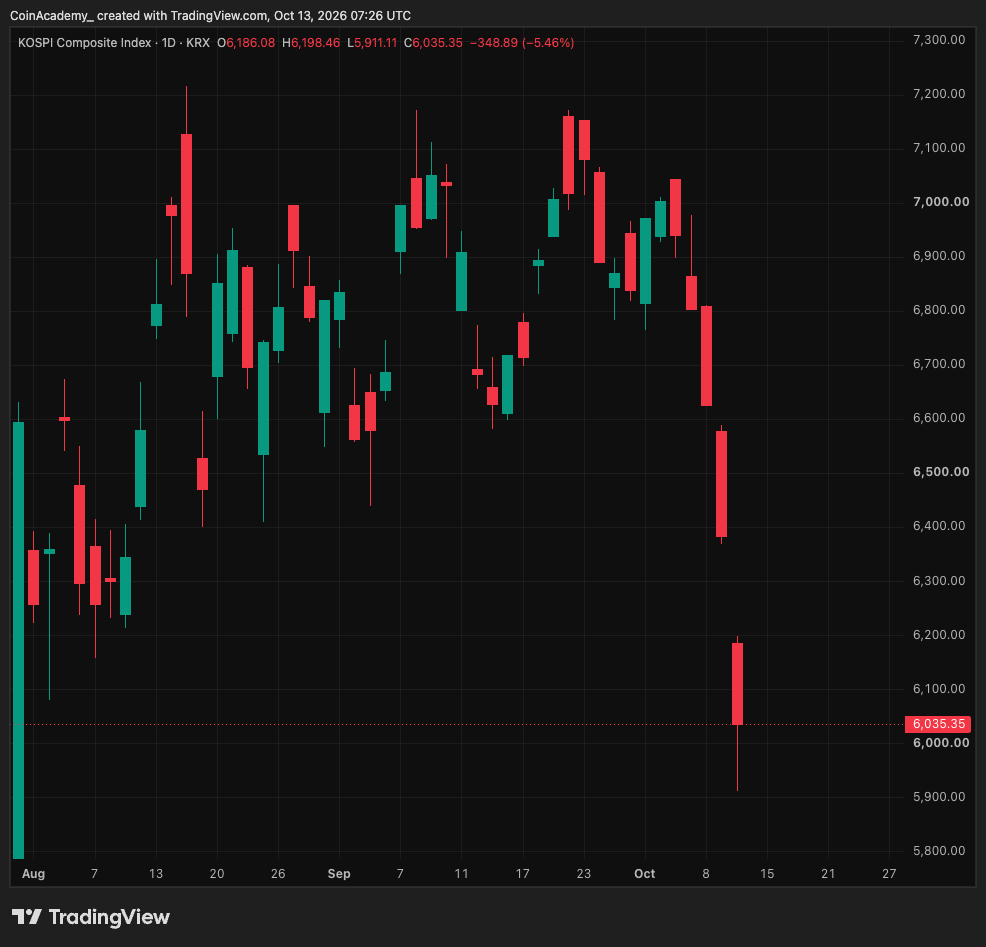Click the Sep label on the time axis

pyautogui.click(x=339, y=873)
